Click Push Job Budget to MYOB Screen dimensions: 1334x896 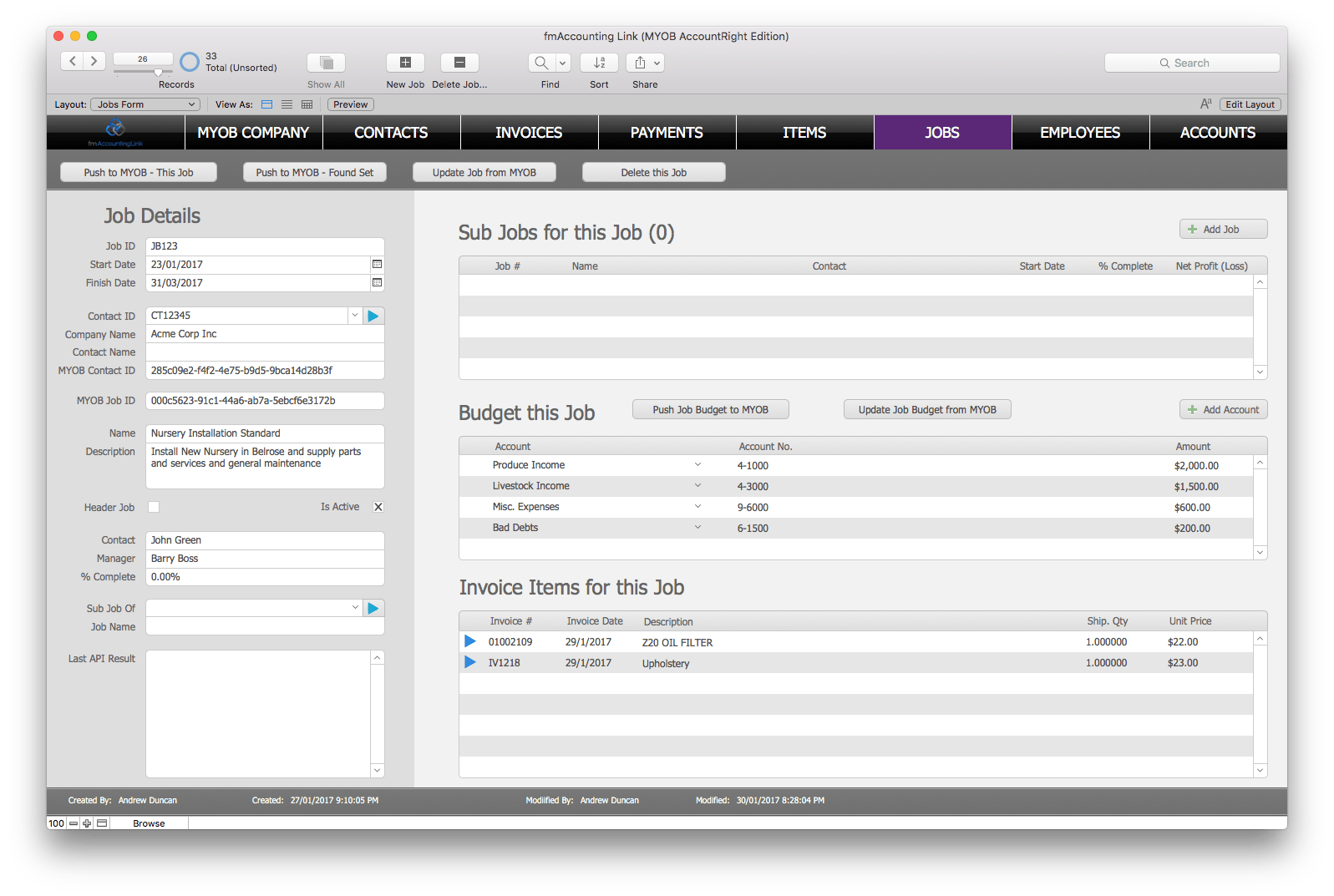[711, 409]
